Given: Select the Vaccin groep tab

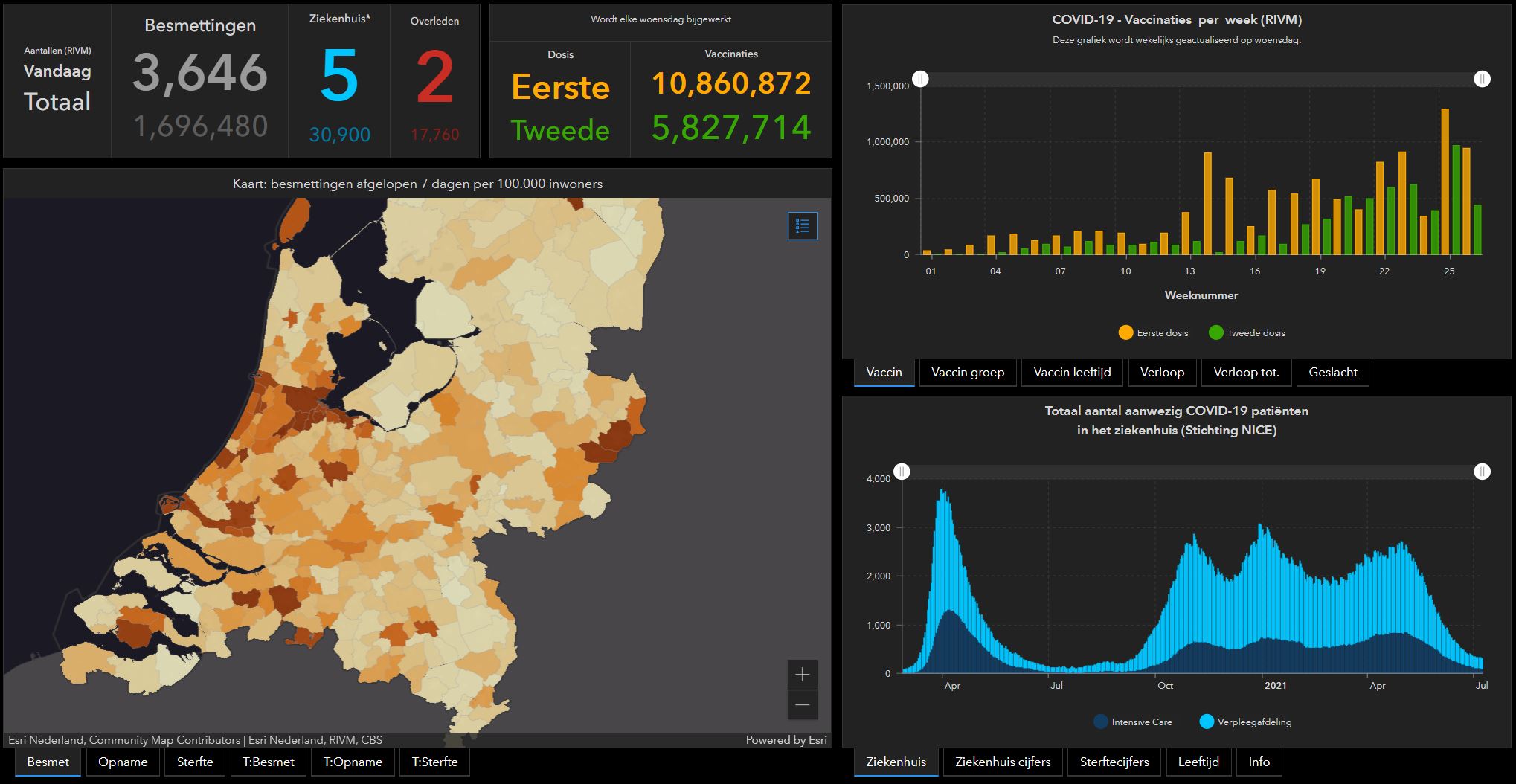Looking at the screenshot, I should 967,372.
